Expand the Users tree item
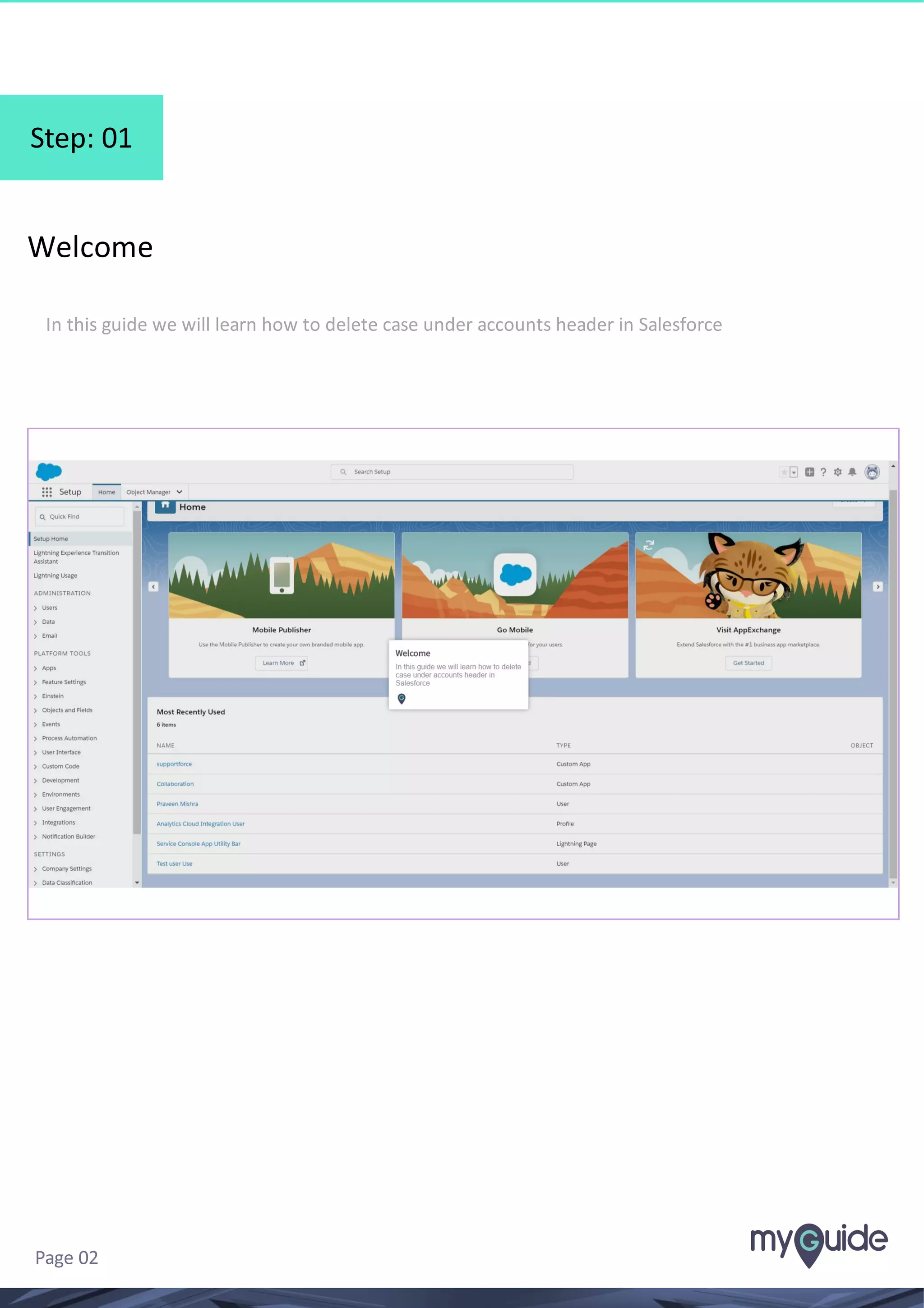Screen dimensions: 924x1308 click(35, 608)
